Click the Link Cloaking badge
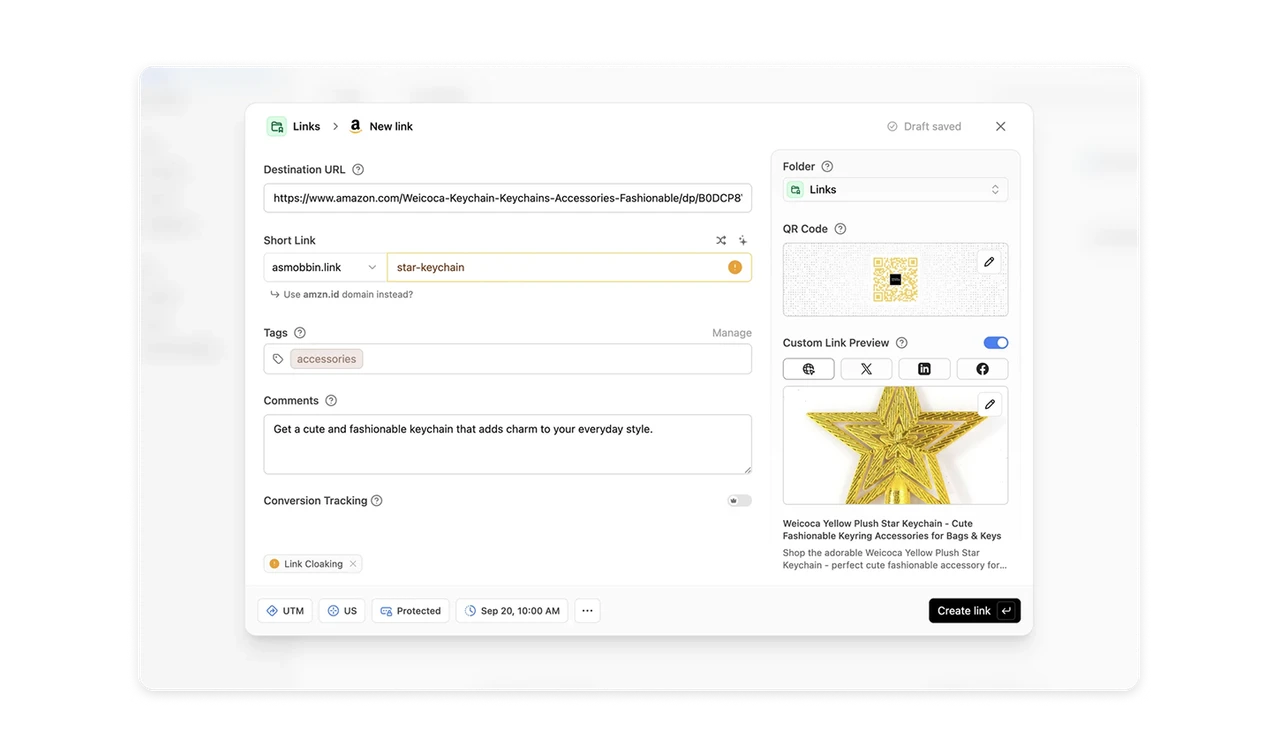Image resolution: width=1280 pixels, height=754 pixels. [313, 564]
